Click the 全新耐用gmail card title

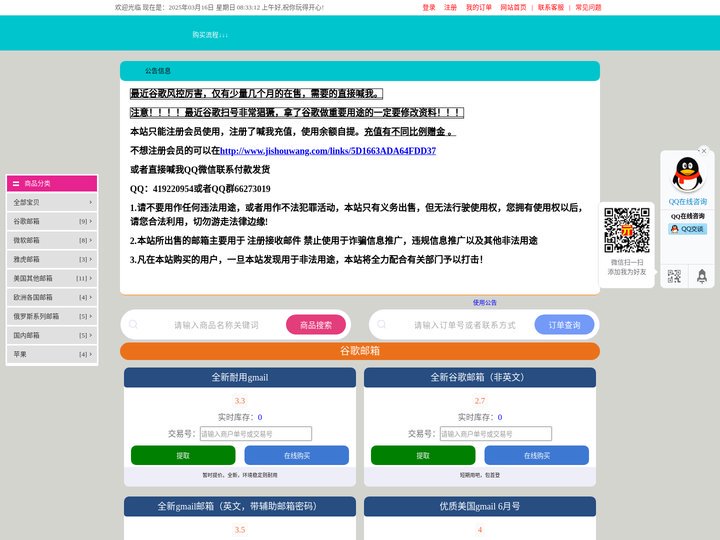coord(240,377)
